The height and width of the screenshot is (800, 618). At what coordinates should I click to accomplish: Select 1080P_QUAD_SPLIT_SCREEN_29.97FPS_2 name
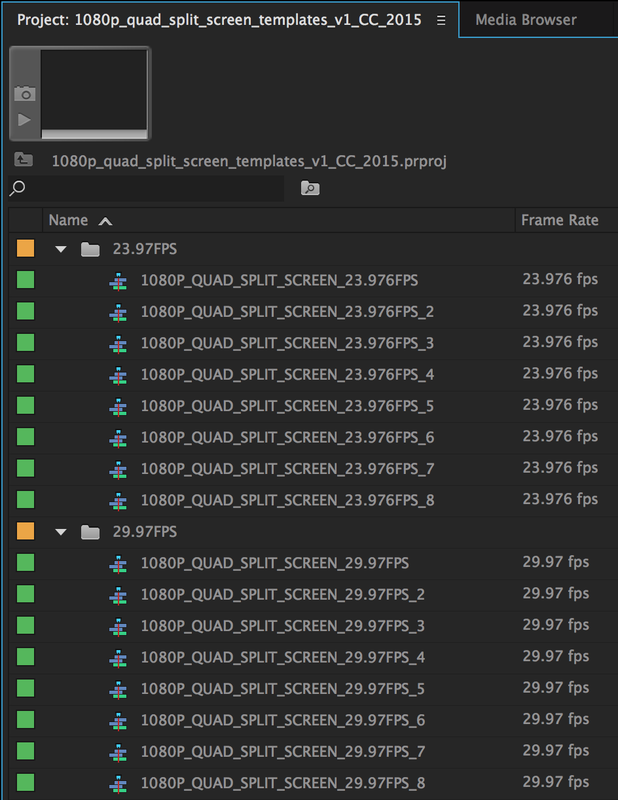(283, 595)
